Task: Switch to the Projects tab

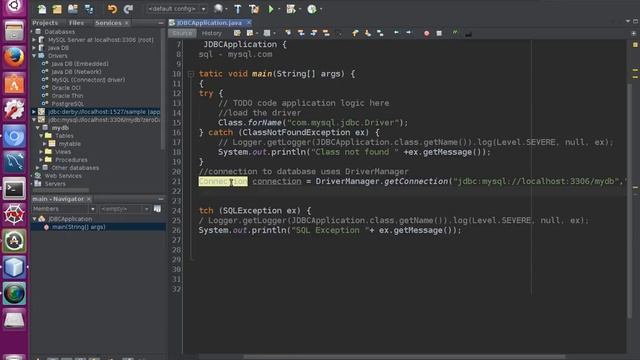Action: pos(45,23)
